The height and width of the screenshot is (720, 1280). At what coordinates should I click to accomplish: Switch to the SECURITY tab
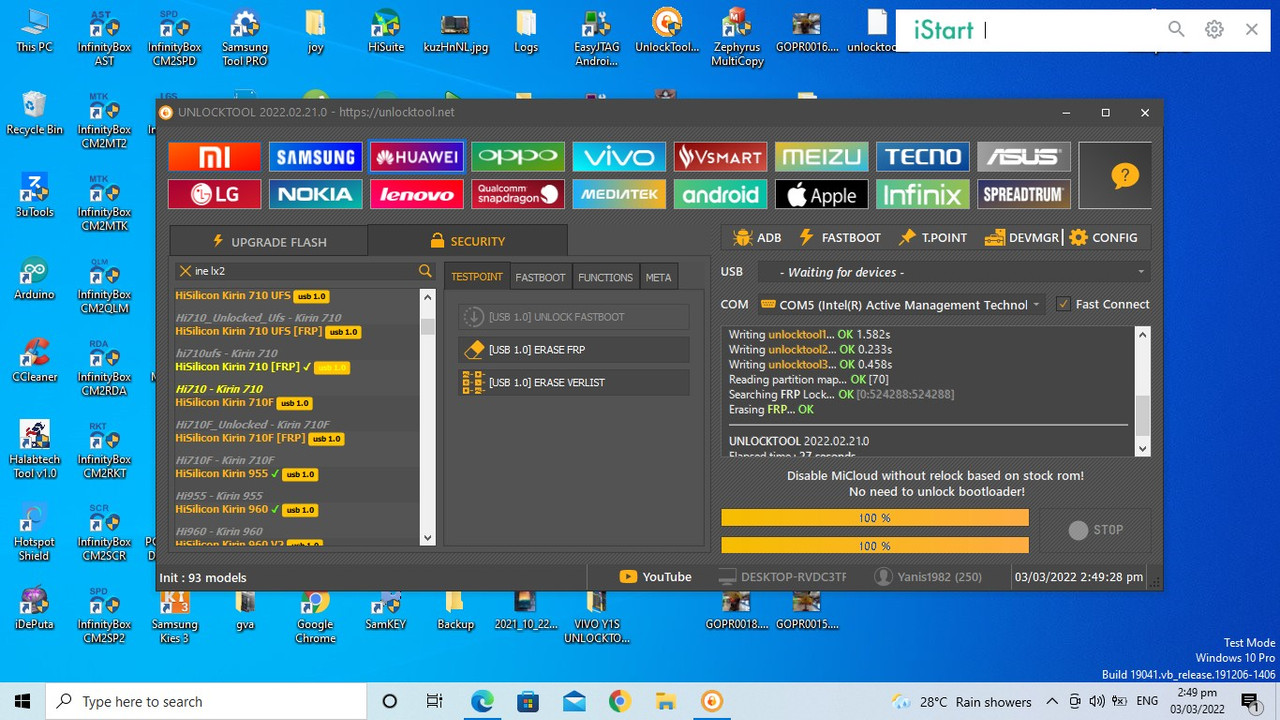[467, 241]
